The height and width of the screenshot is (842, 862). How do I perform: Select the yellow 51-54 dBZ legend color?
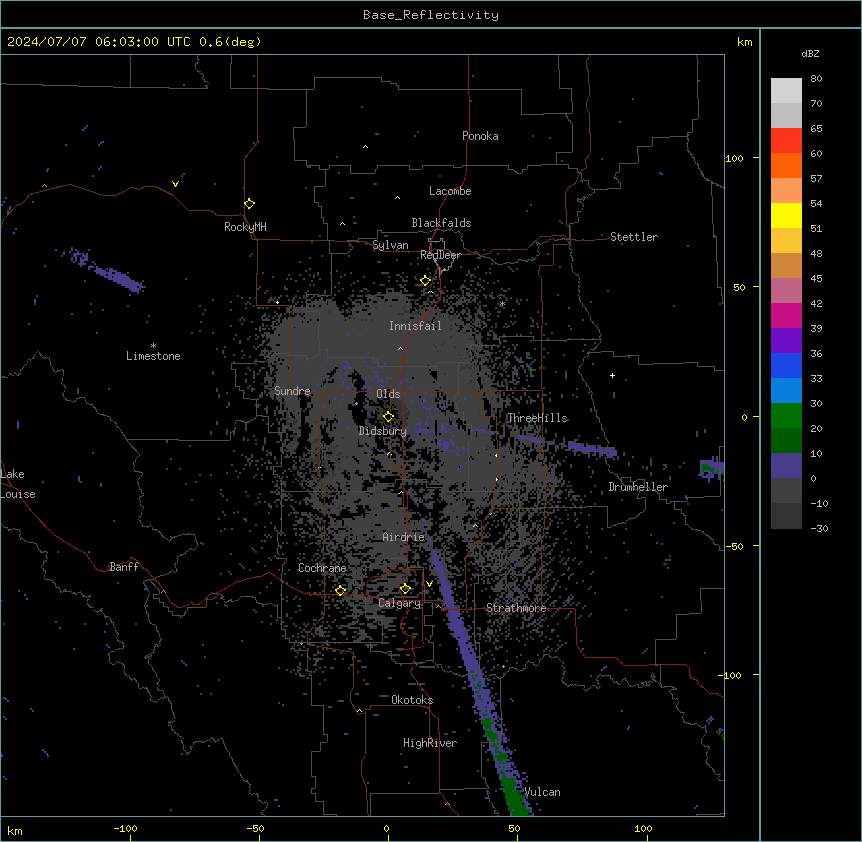[x=786, y=215]
